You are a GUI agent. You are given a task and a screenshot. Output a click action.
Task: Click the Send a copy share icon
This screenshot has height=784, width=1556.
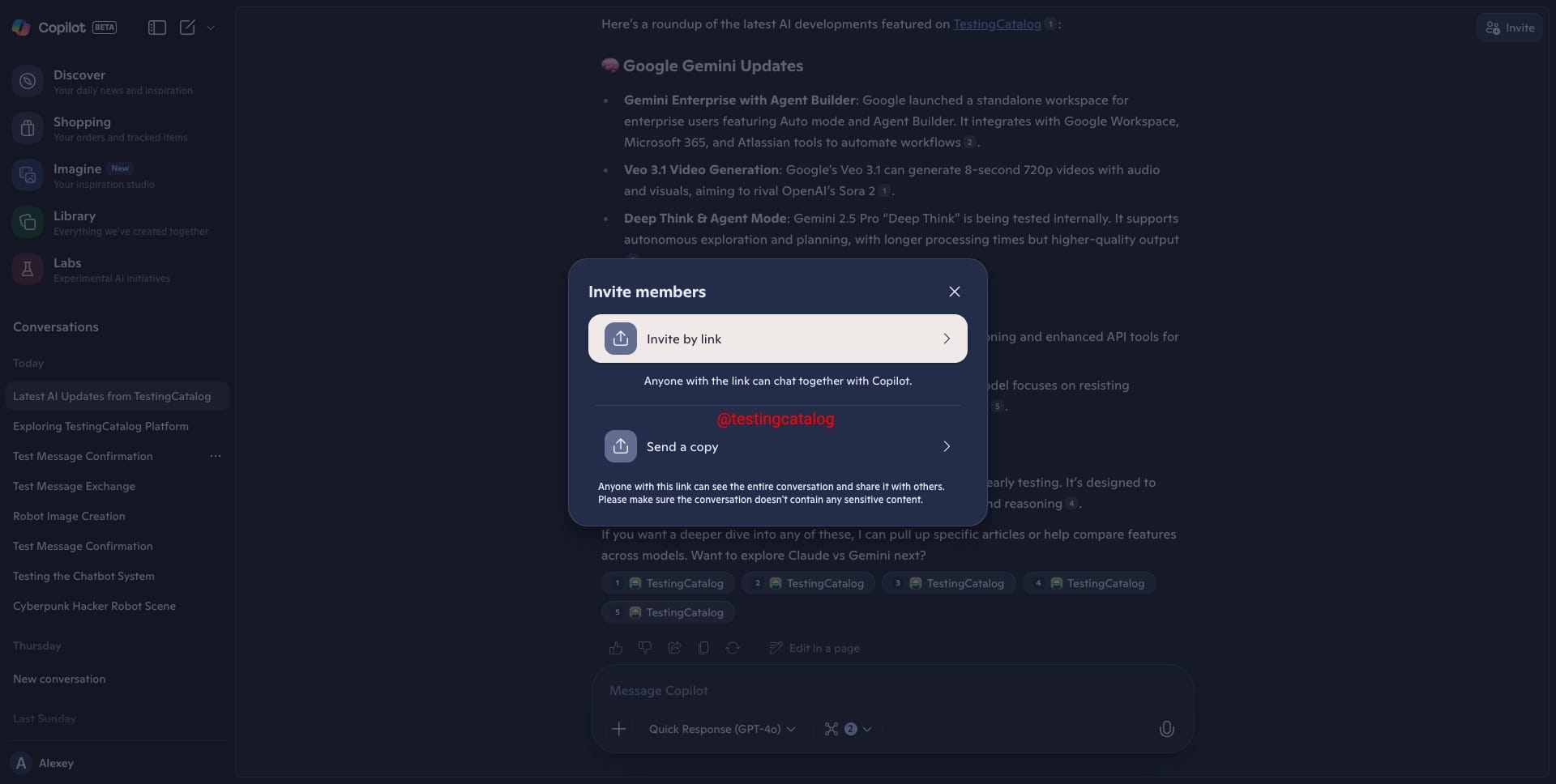click(621, 446)
